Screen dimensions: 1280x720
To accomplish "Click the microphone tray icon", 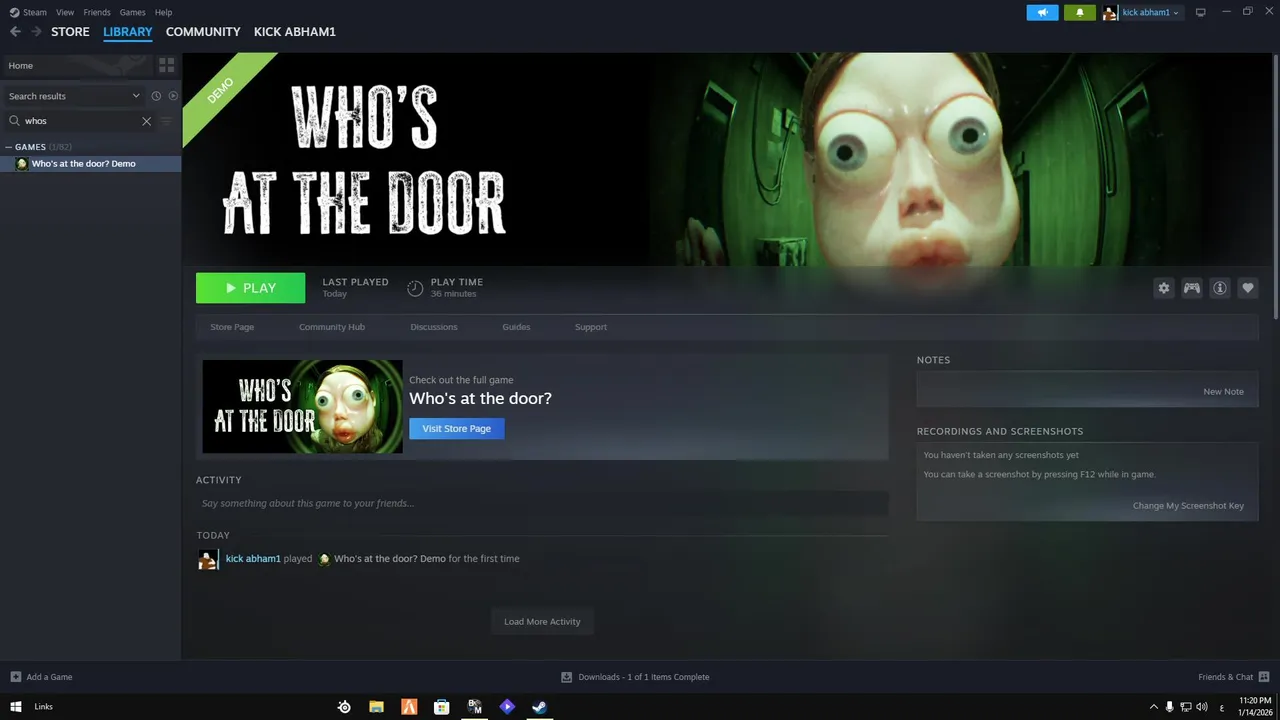I will (1169, 706).
